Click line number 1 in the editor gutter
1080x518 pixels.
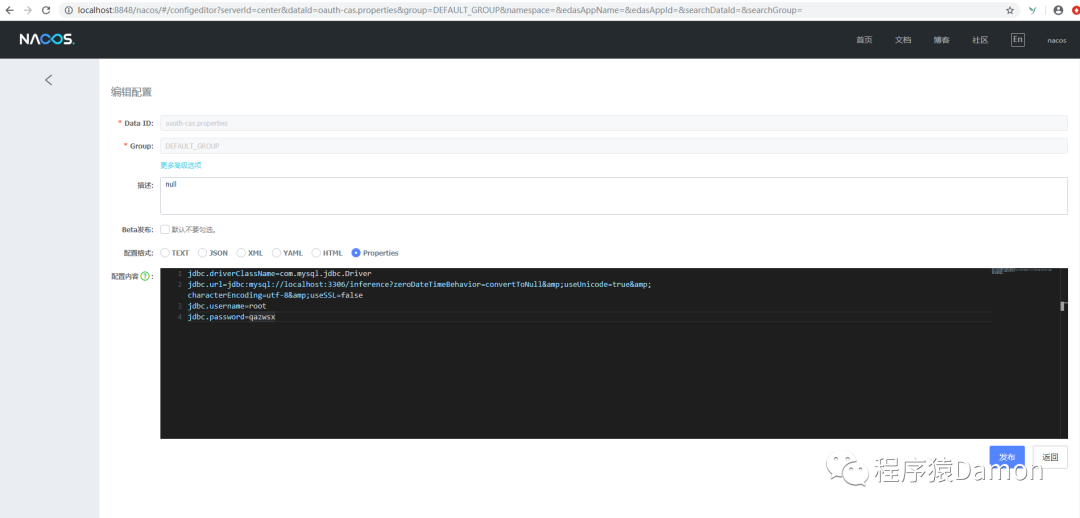[x=179, y=273]
